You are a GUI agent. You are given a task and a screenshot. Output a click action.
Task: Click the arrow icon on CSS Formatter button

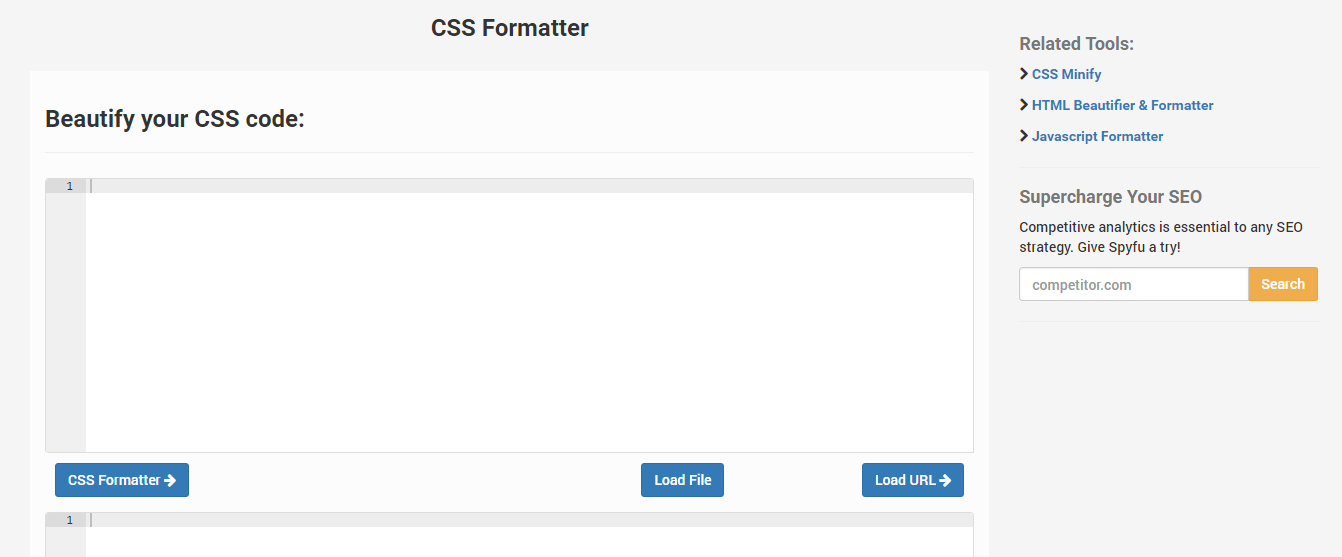(170, 480)
